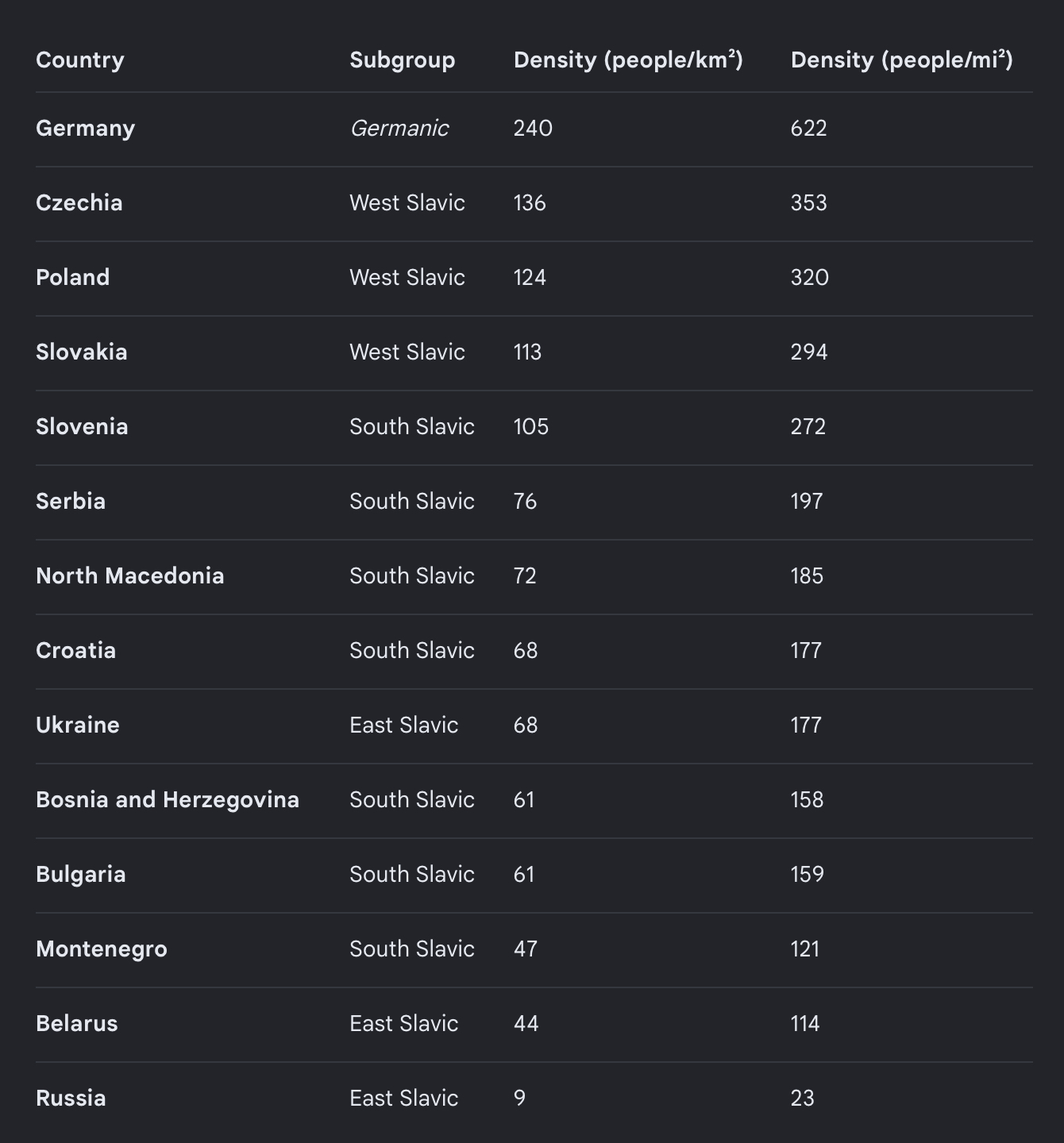This screenshot has height=1143, width=1064.
Task: Select the italic Germanic subgroup cell
Action: click(399, 129)
